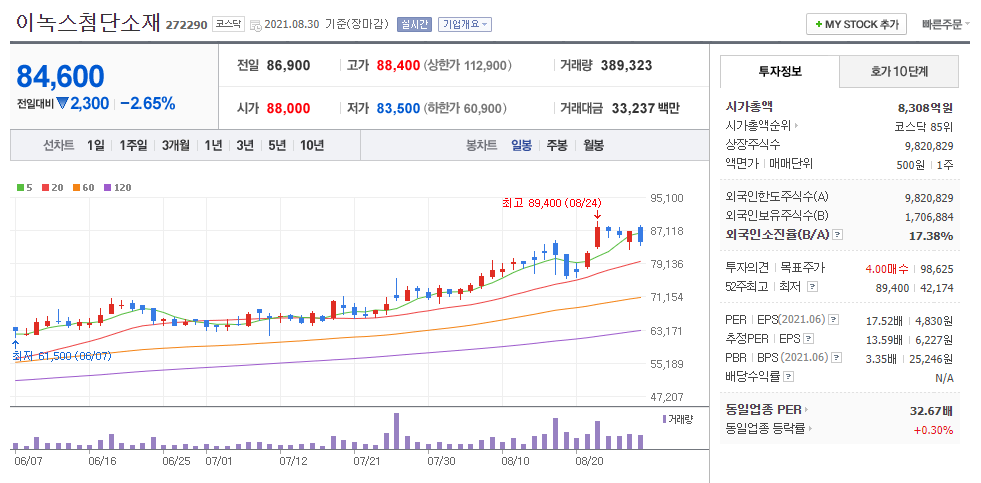Click the 거래량 volume legend
This screenshot has width=981, height=483.
[677, 419]
